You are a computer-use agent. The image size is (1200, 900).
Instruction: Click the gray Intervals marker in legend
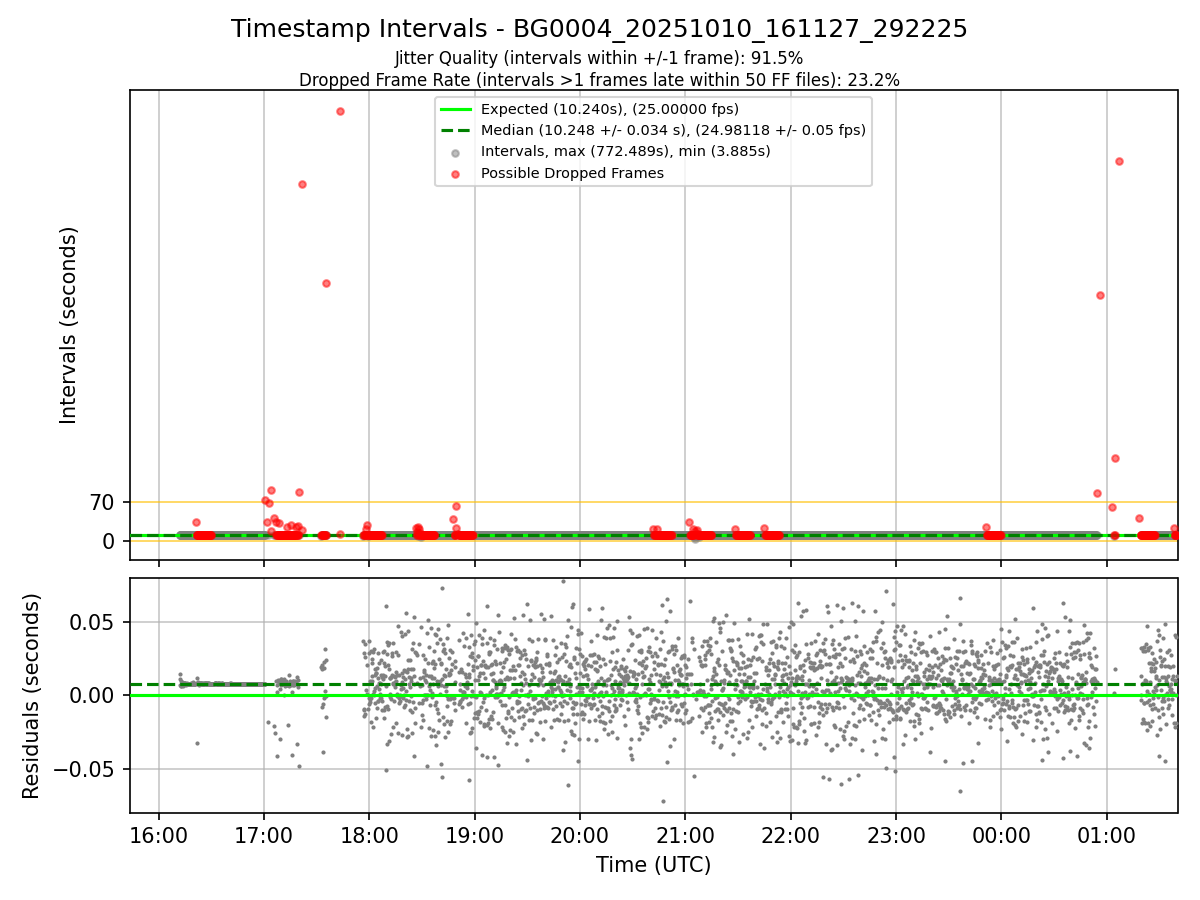(455, 152)
